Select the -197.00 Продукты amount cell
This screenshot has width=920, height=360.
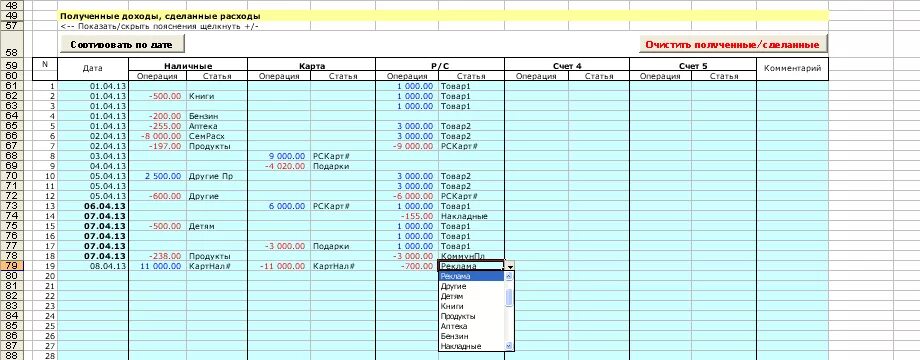[x=157, y=146]
